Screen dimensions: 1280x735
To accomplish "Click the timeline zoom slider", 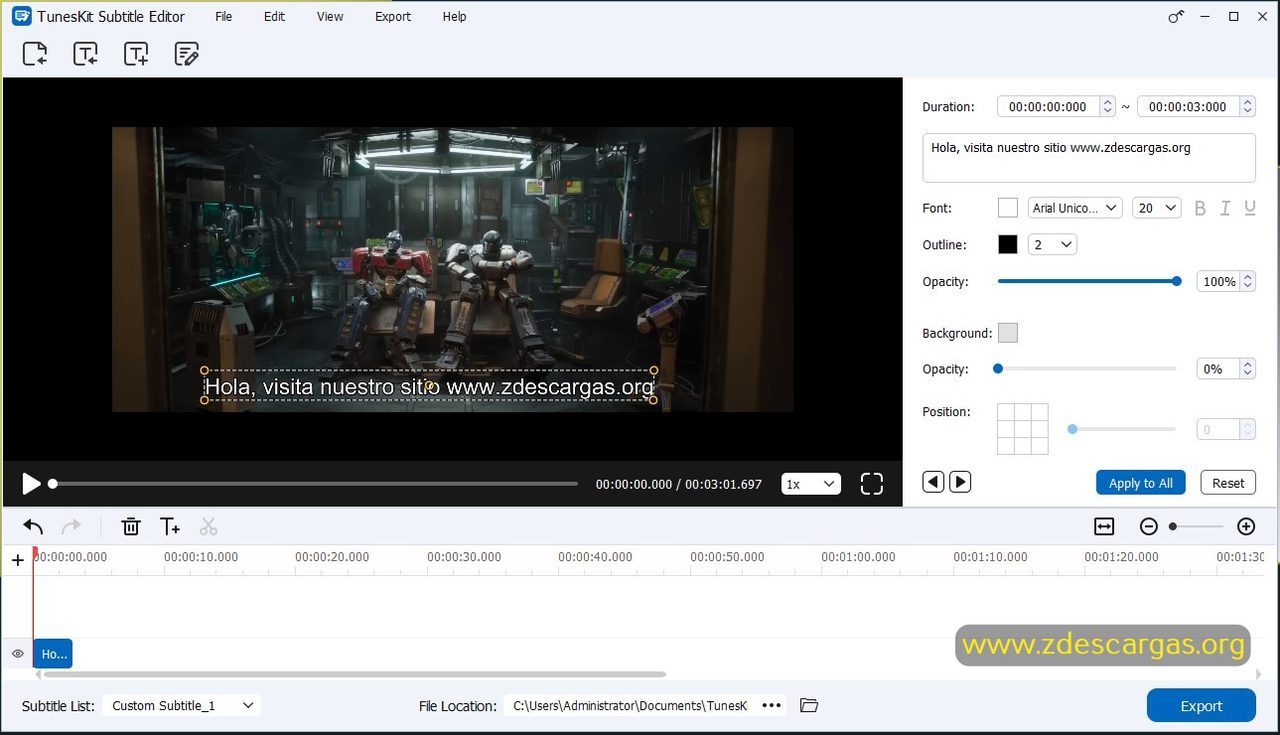I will (1197, 526).
